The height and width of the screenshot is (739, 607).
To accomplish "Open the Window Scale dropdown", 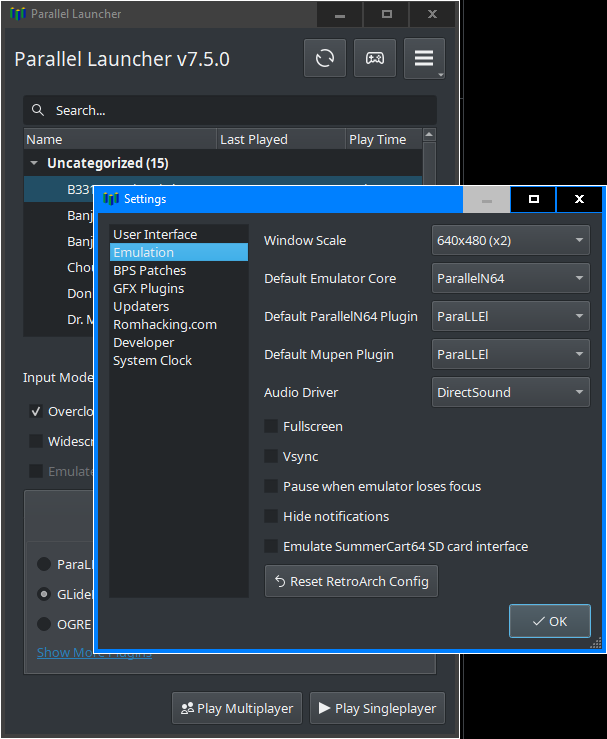I will click(x=510, y=241).
